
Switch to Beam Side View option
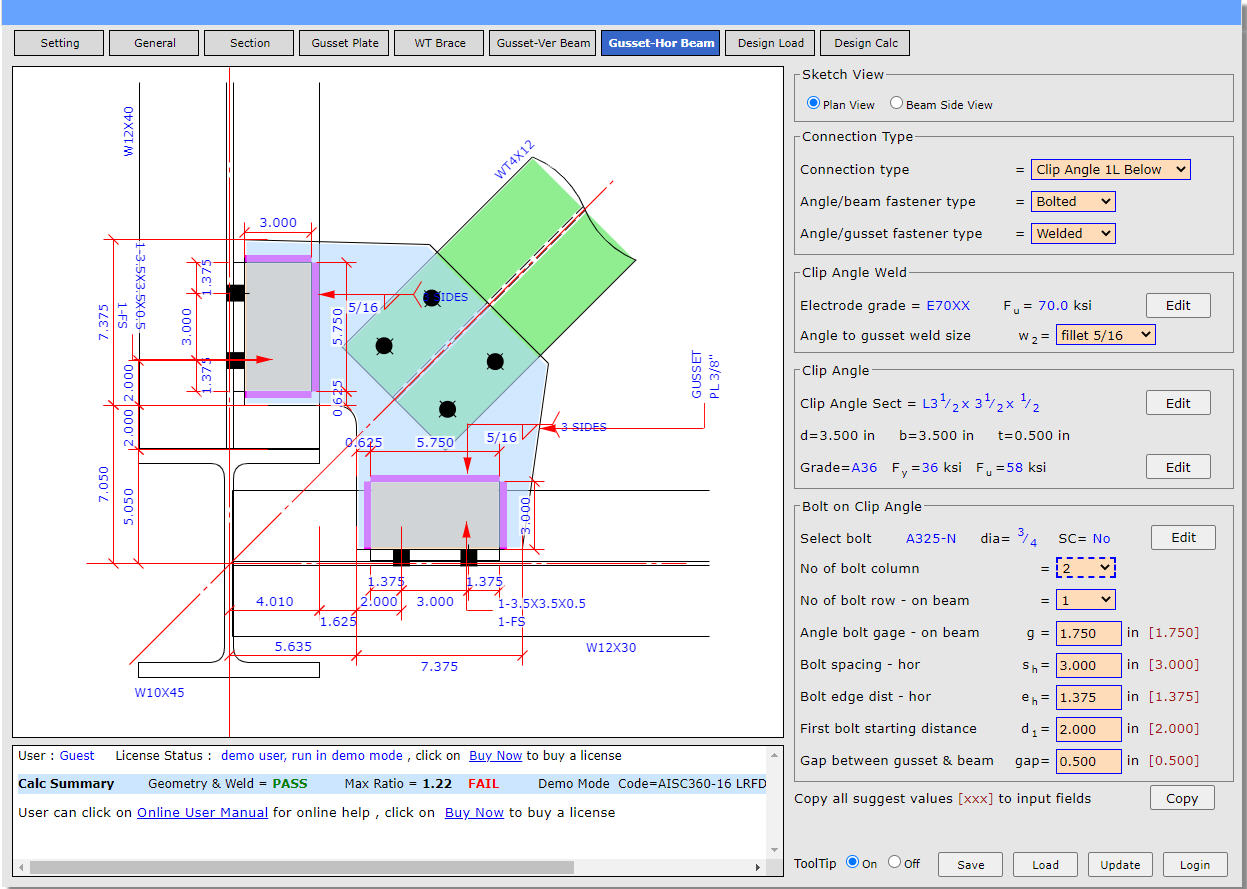tap(896, 104)
